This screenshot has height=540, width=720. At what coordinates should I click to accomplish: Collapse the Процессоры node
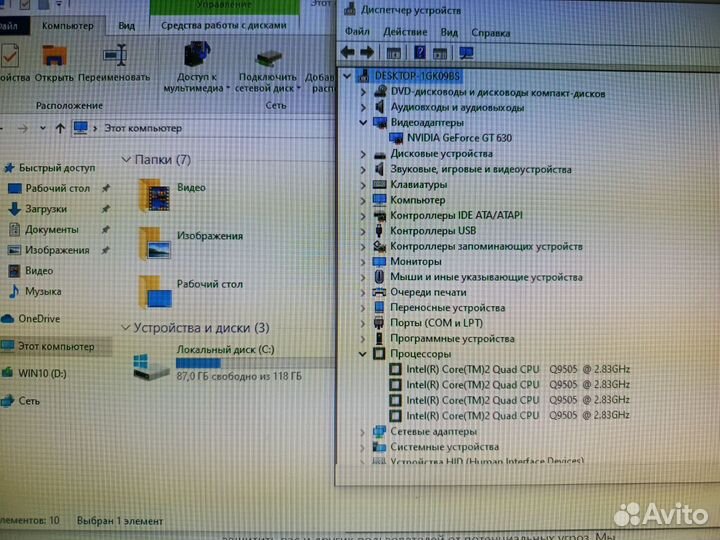pyautogui.click(x=363, y=354)
